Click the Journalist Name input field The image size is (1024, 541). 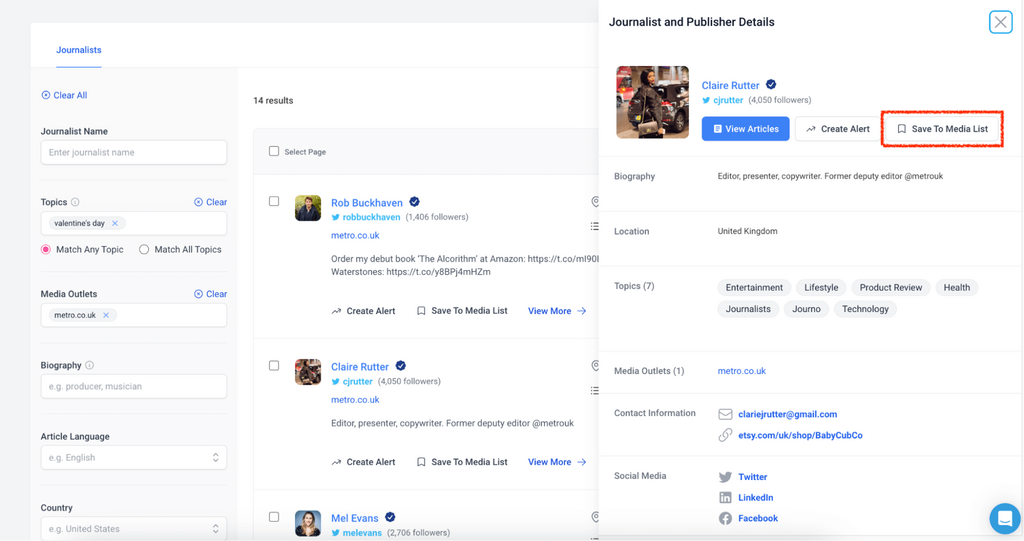pyautogui.click(x=134, y=152)
